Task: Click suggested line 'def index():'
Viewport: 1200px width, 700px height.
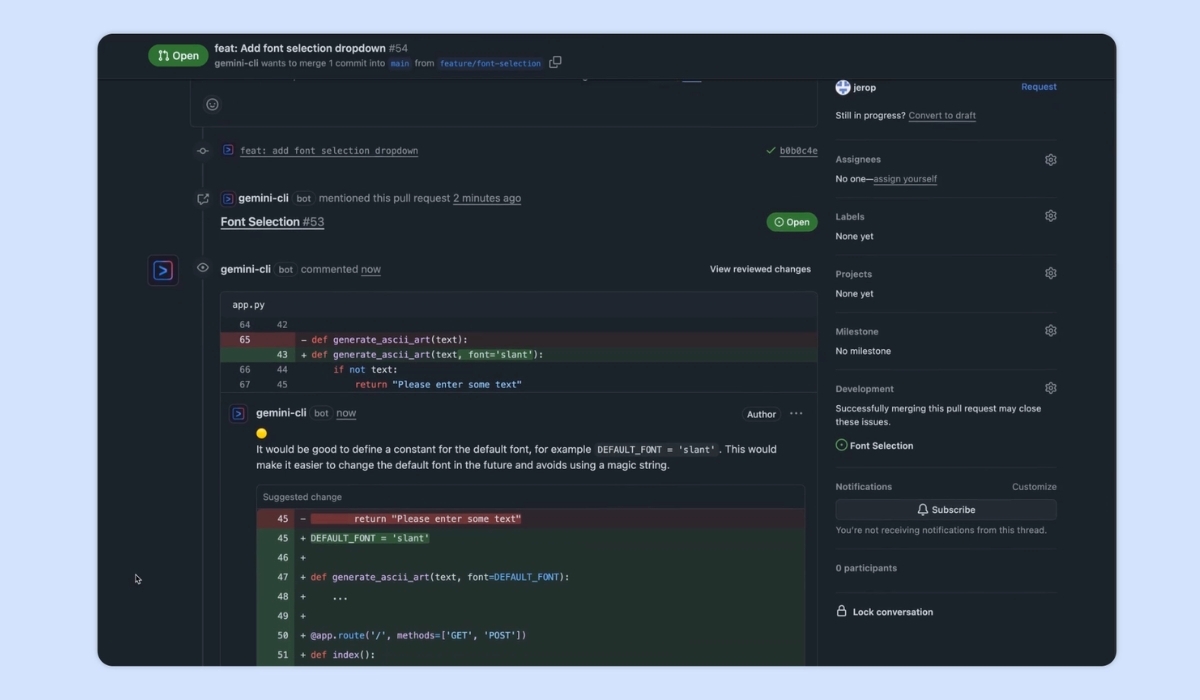Action: click(x=531, y=655)
